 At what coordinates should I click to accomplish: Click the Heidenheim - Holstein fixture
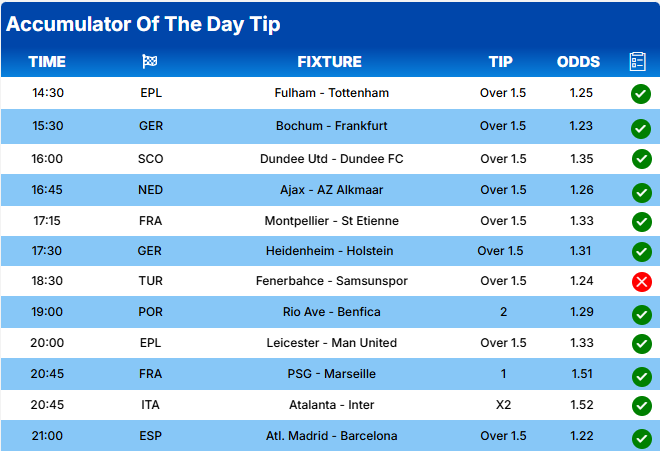pos(332,251)
